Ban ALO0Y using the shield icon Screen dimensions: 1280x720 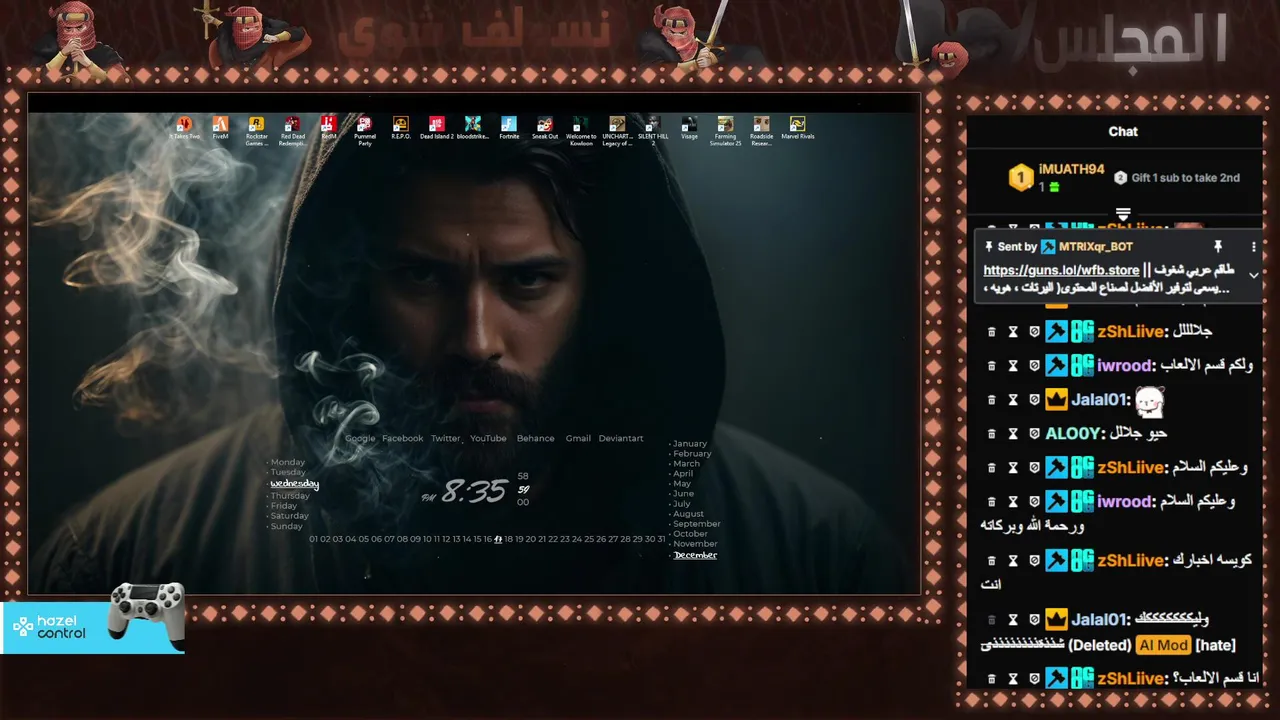1034,434
